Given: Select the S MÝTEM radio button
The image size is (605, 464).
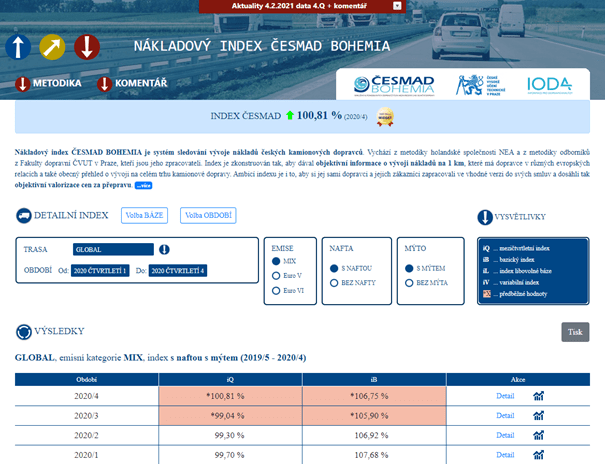Looking at the screenshot, I should [409, 268].
